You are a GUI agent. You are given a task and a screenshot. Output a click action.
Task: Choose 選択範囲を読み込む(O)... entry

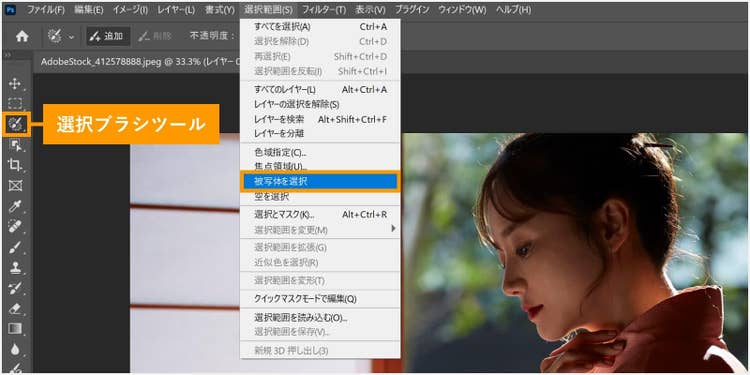click(320, 317)
